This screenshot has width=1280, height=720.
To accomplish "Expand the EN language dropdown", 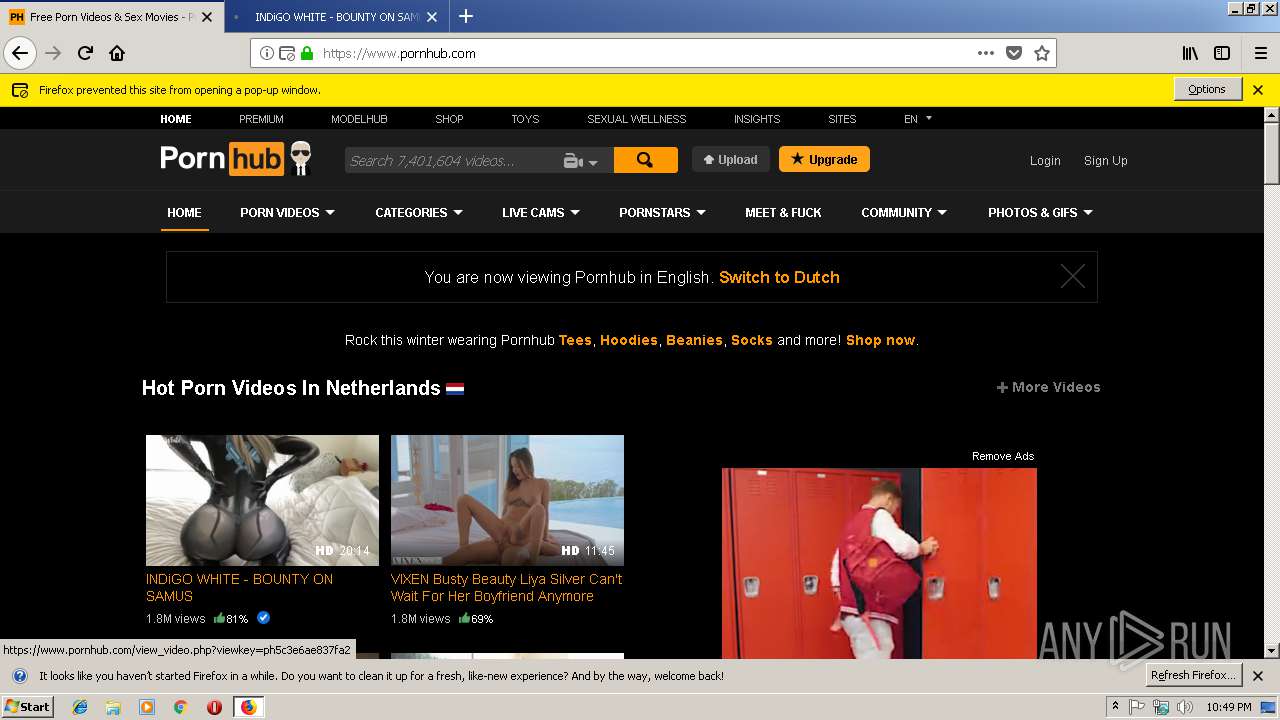I will (918, 118).
